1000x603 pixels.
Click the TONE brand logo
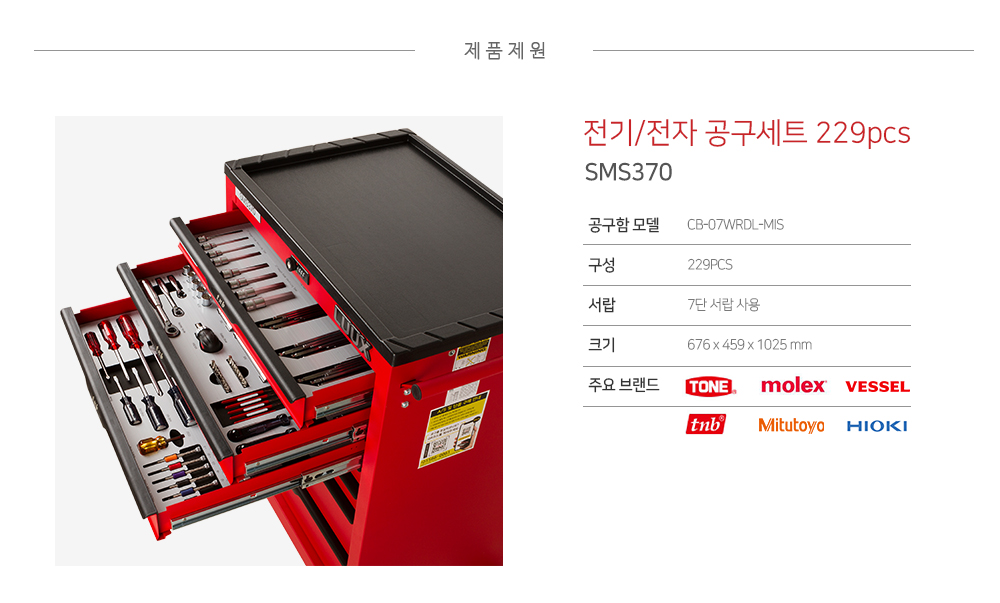pos(710,386)
